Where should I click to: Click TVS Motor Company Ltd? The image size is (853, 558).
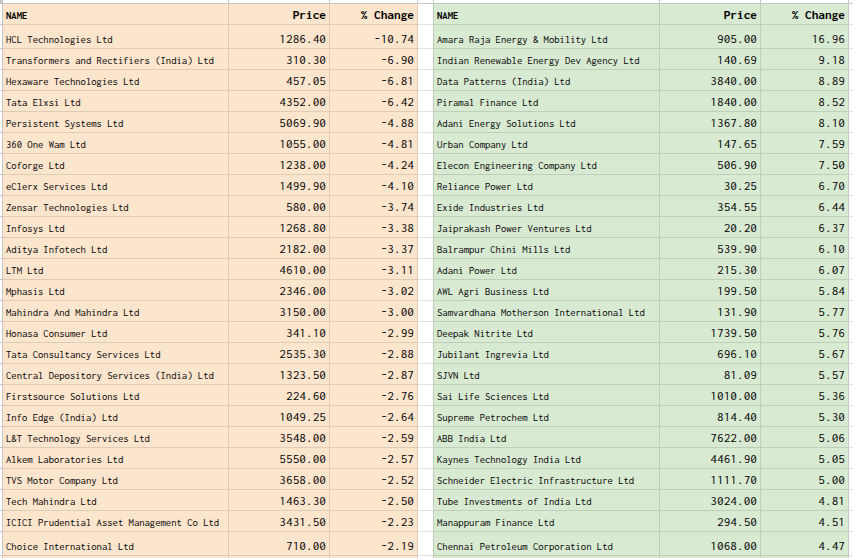pos(115,481)
